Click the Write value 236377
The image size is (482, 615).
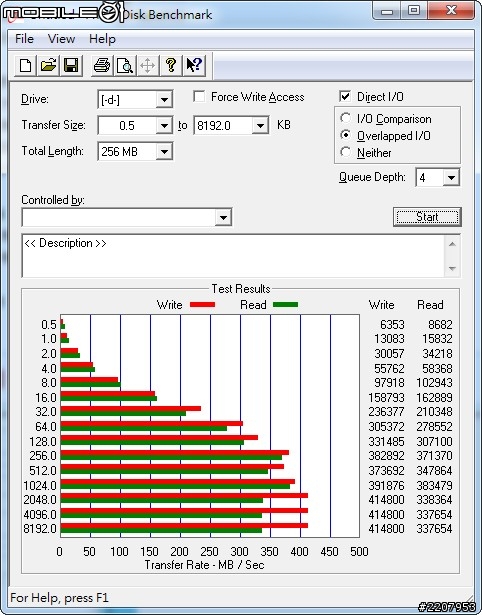point(386,412)
